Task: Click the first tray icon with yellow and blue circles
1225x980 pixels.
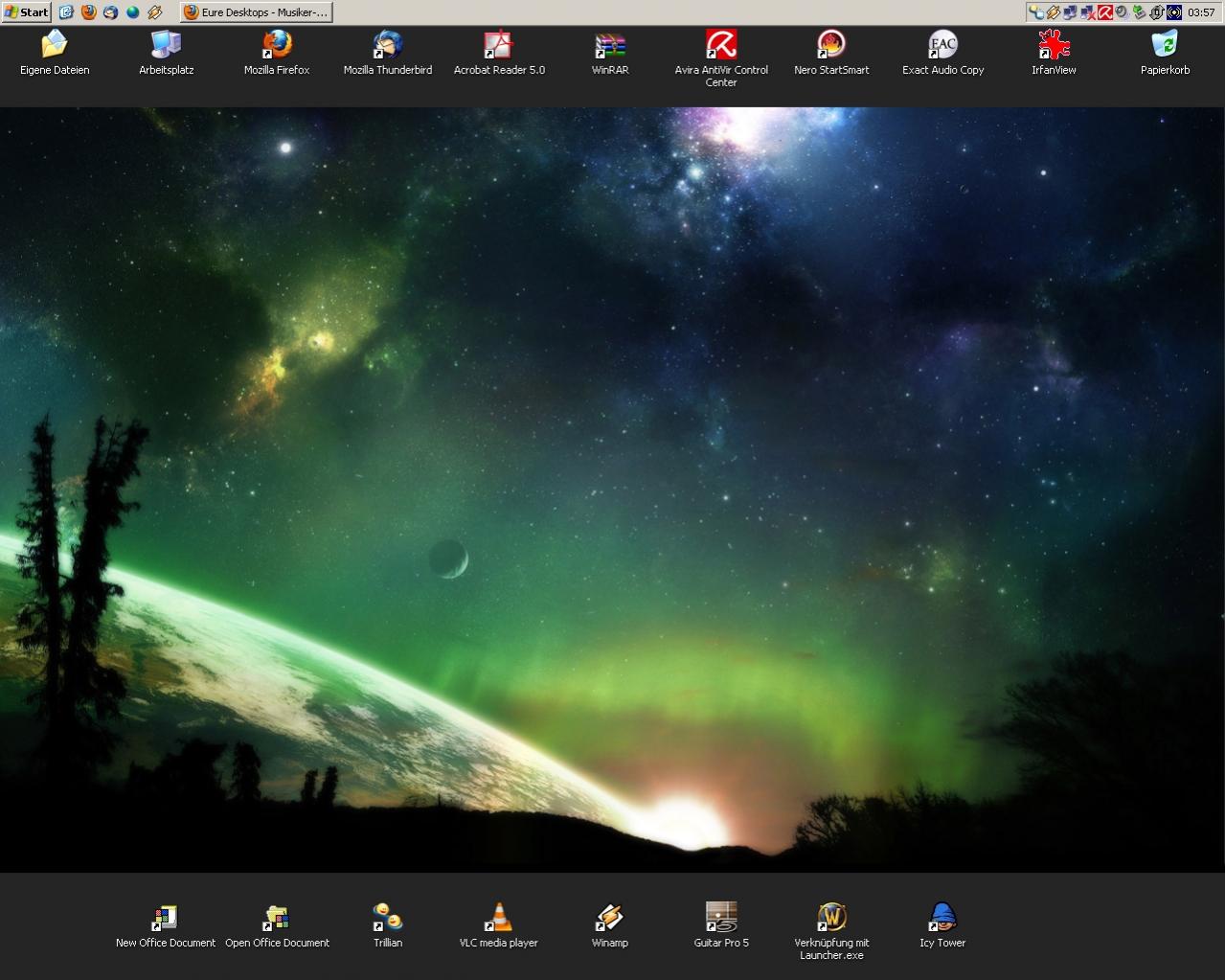Action: click(x=1036, y=12)
